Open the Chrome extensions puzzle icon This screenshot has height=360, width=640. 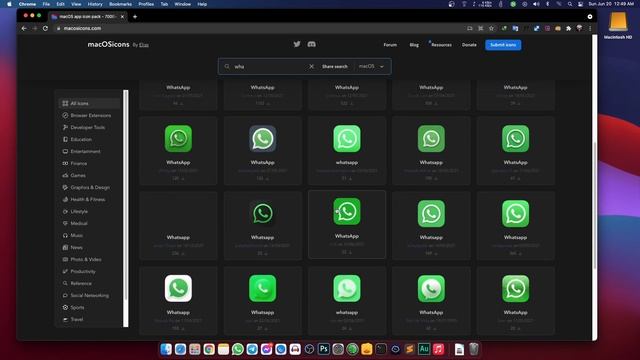[x=569, y=28]
